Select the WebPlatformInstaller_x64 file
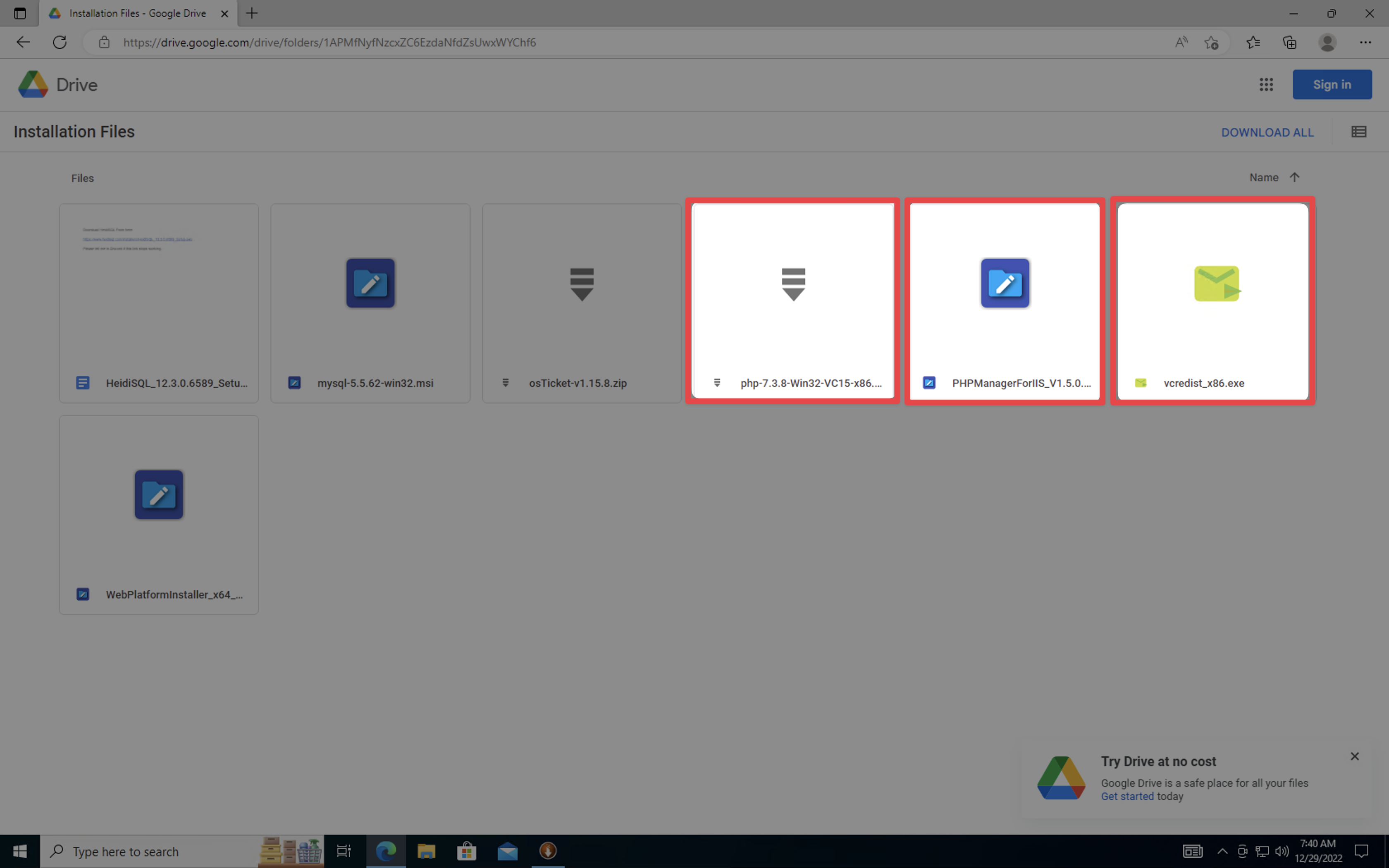 tap(159, 514)
